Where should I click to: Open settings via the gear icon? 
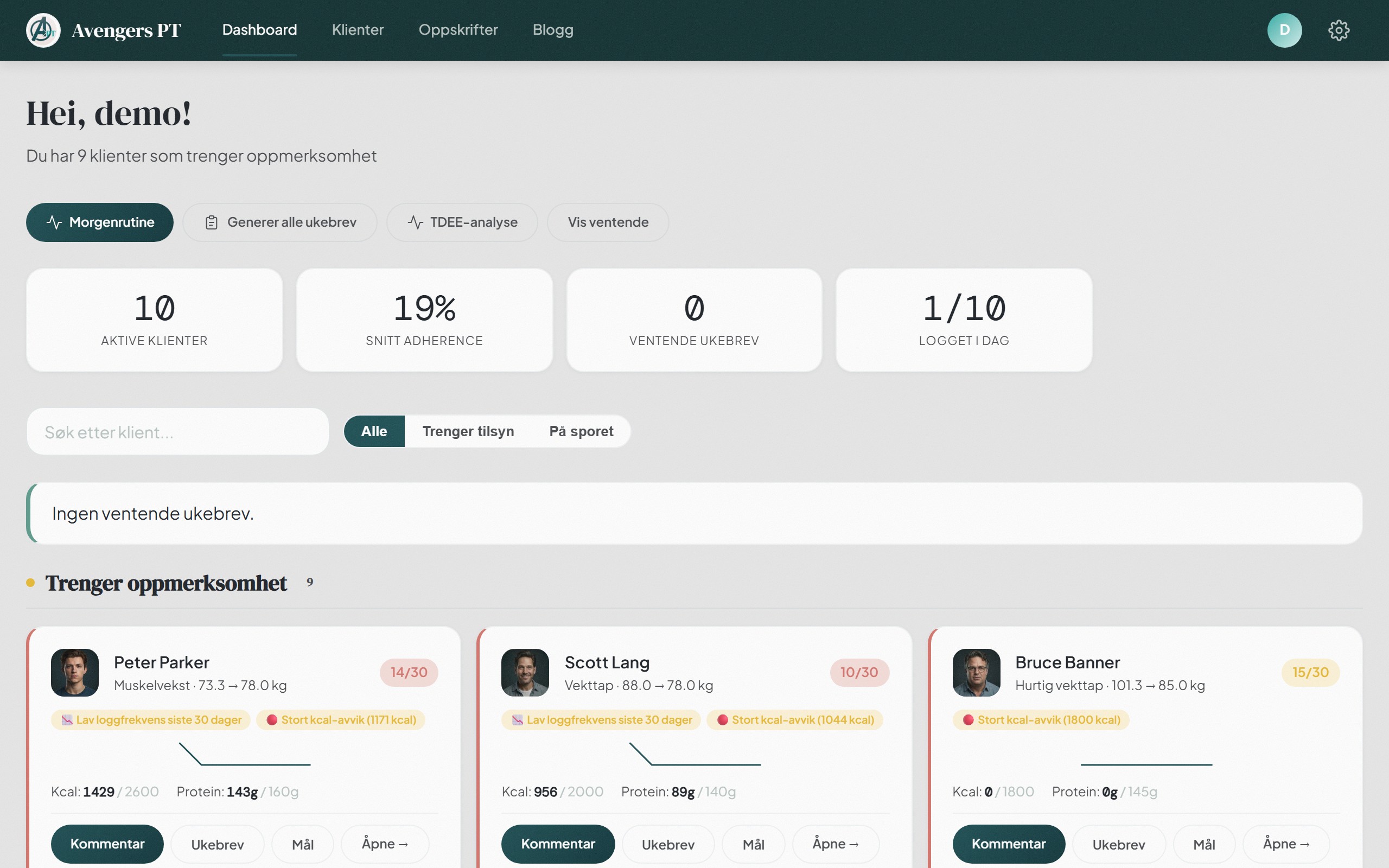1339,30
